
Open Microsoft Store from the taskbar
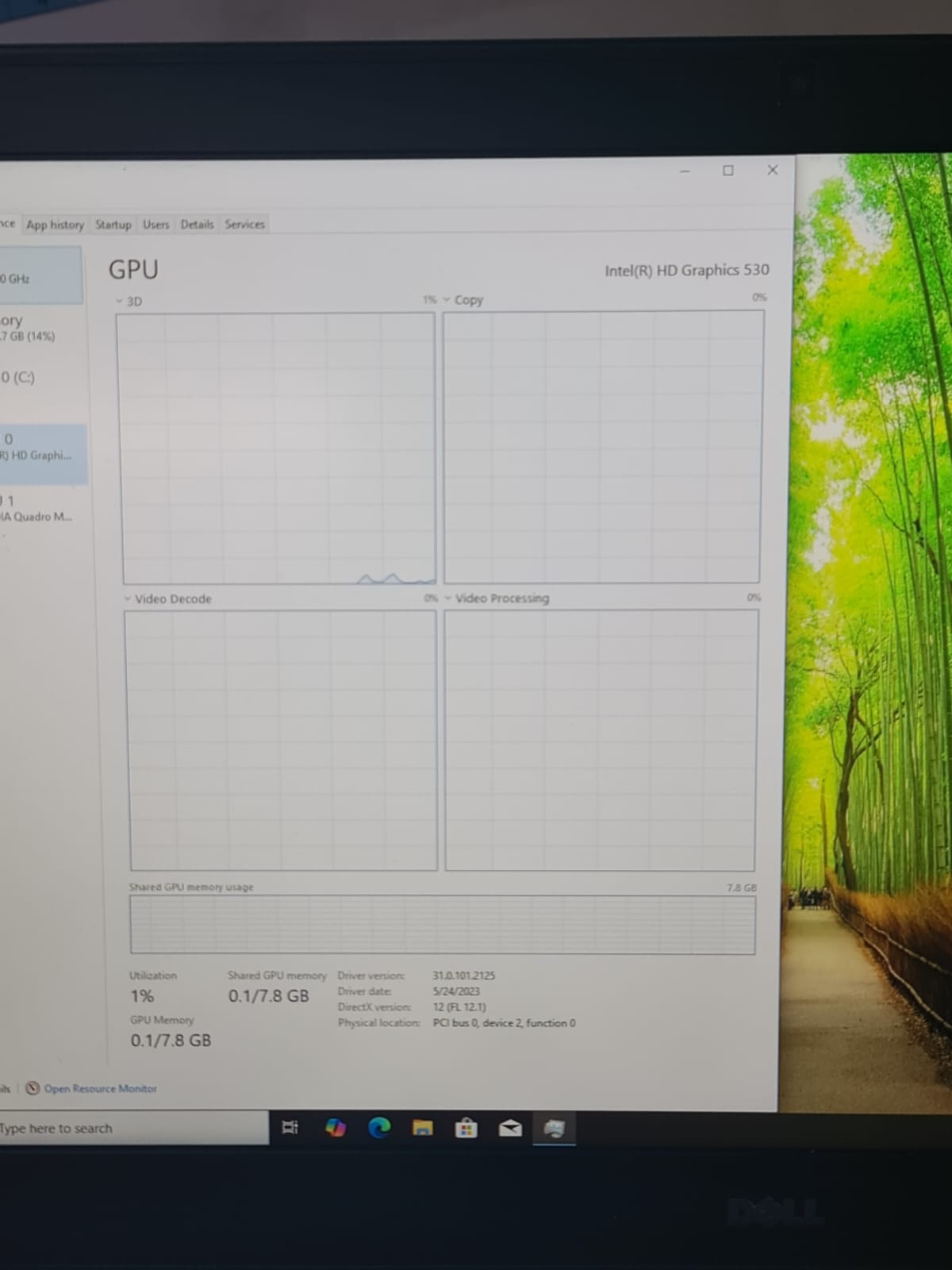466,1128
